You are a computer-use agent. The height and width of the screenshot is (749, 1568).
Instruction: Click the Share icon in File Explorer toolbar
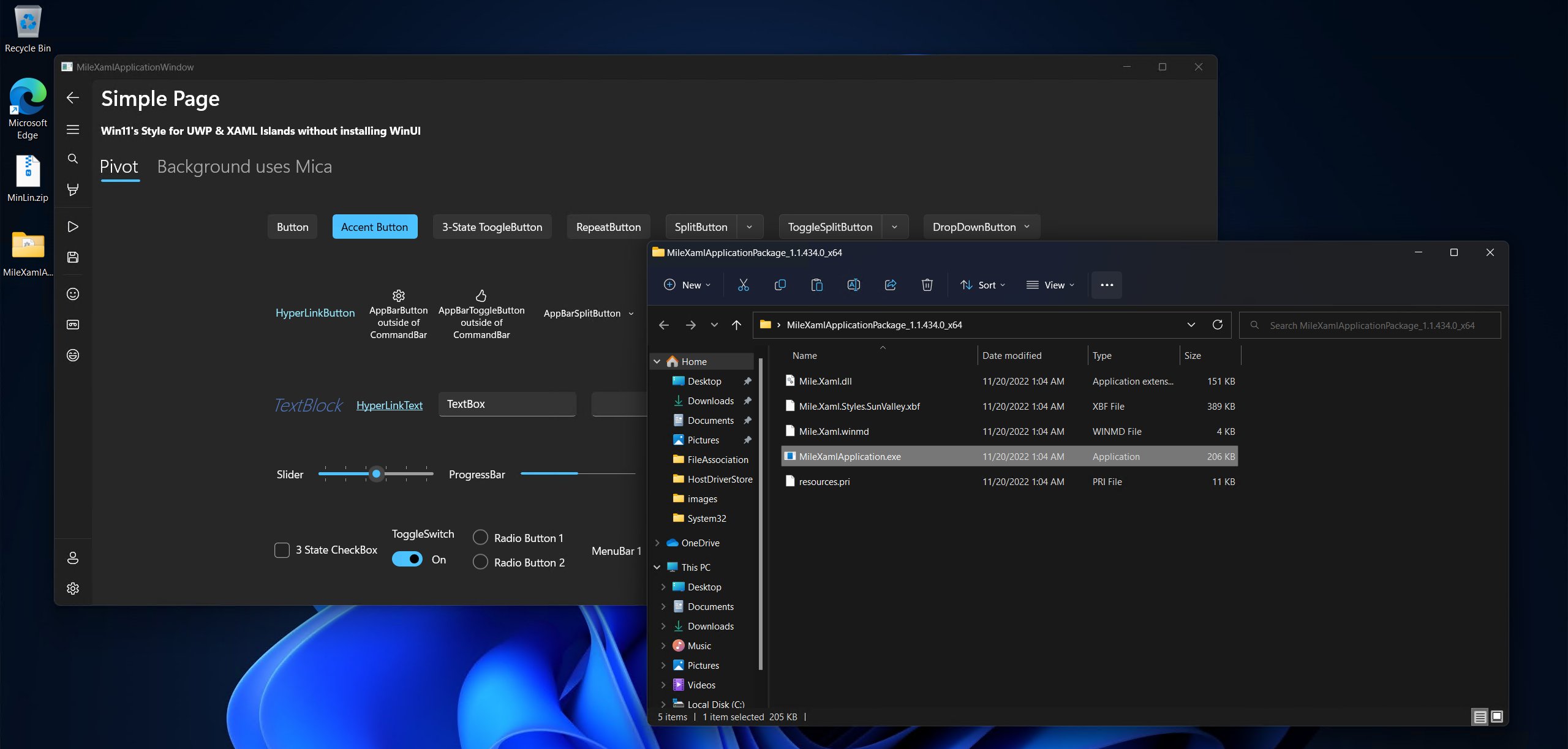point(891,285)
